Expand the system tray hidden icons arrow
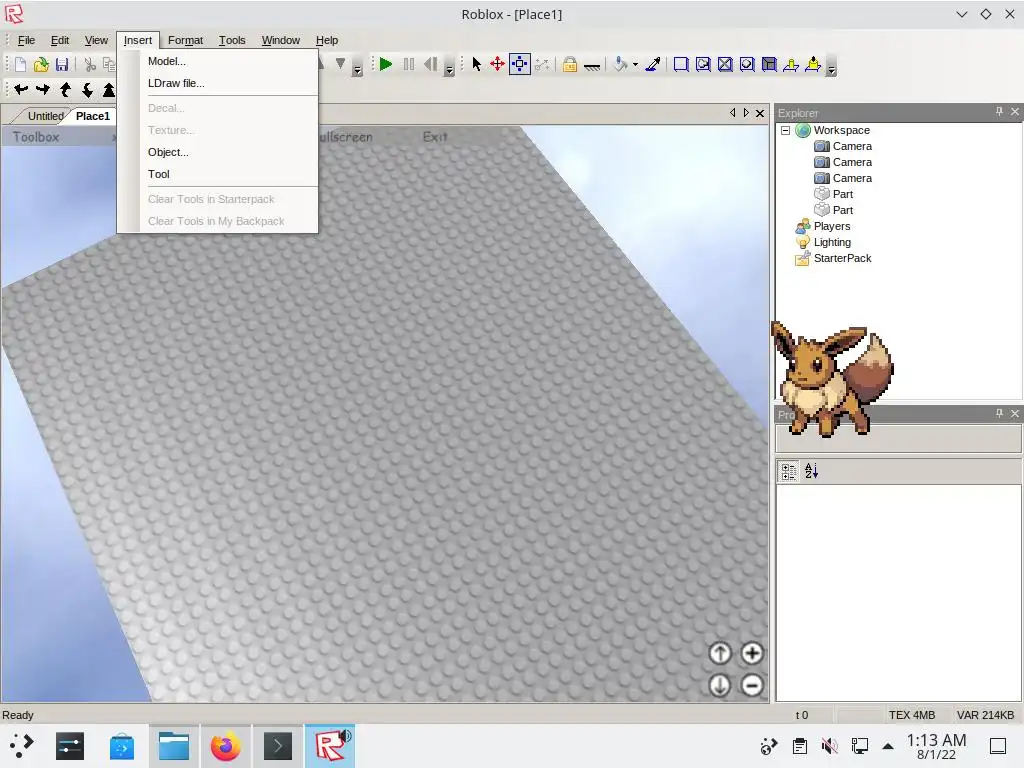Screen dimensions: 1024x768 point(888,746)
